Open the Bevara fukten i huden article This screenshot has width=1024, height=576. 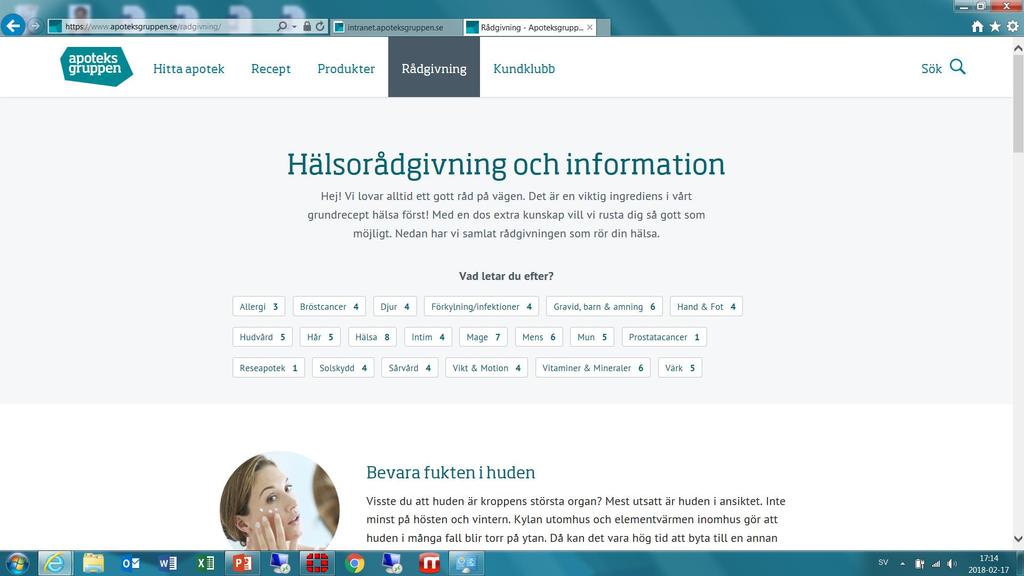(451, 473)
